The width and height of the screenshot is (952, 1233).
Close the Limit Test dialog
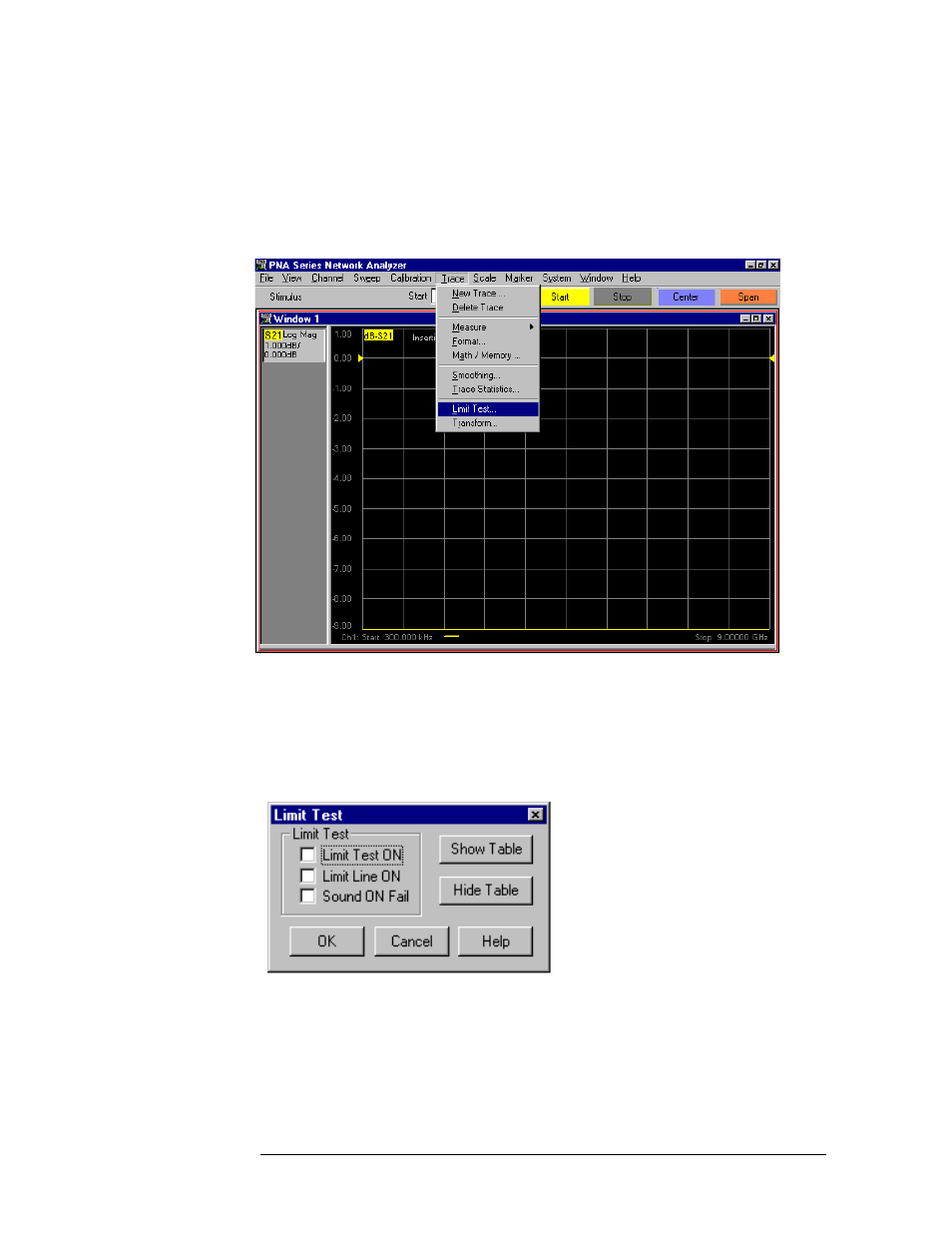(x=536, y=815)
